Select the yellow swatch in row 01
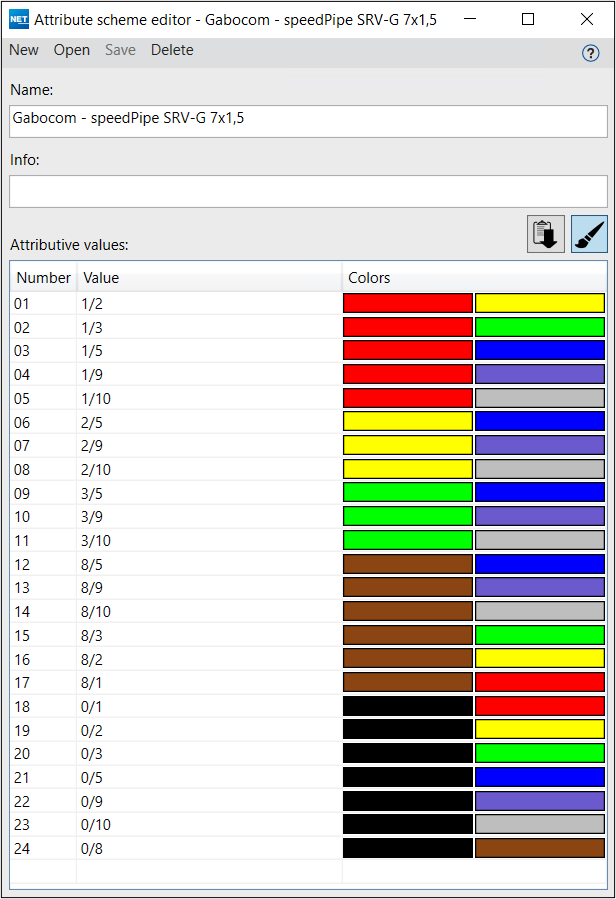The image size is (616, 899). click(540, 303)
